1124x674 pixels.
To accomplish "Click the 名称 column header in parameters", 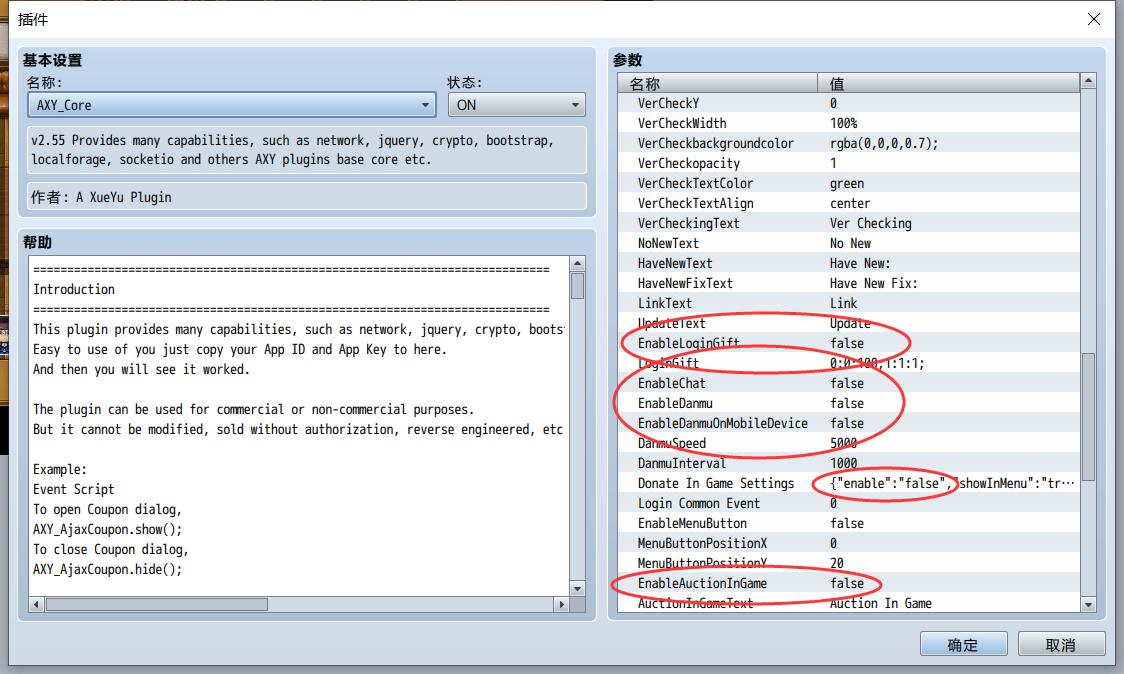I will [718, 83].
